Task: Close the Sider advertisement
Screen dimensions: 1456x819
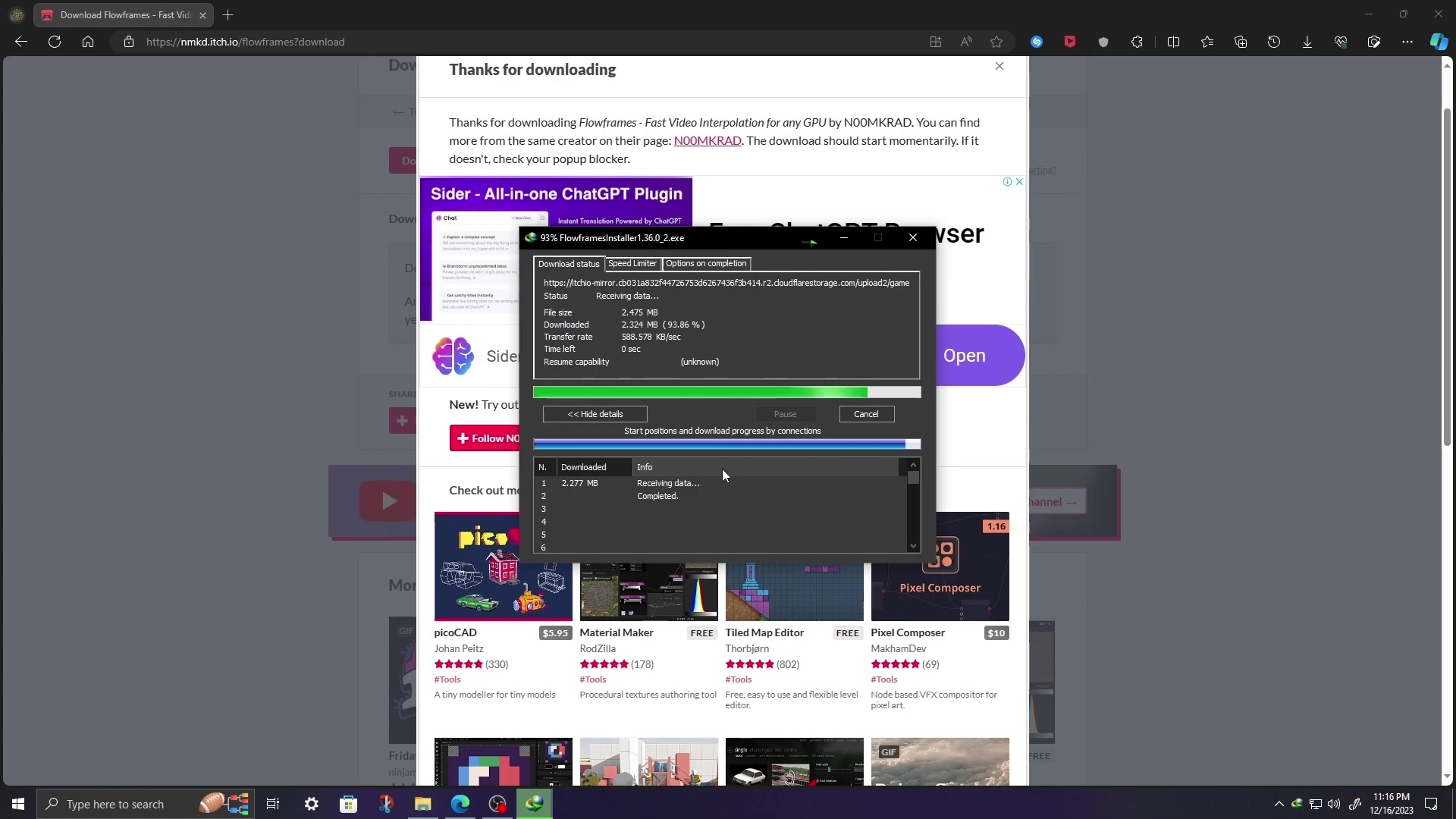Action: (1019, 181)
